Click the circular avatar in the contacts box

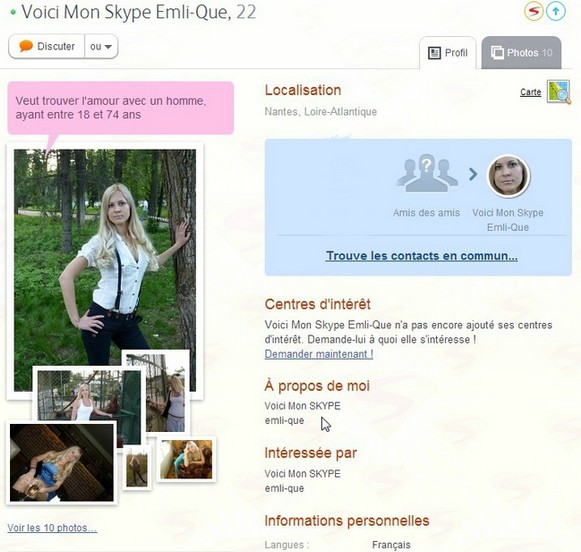tap(508, 176)
